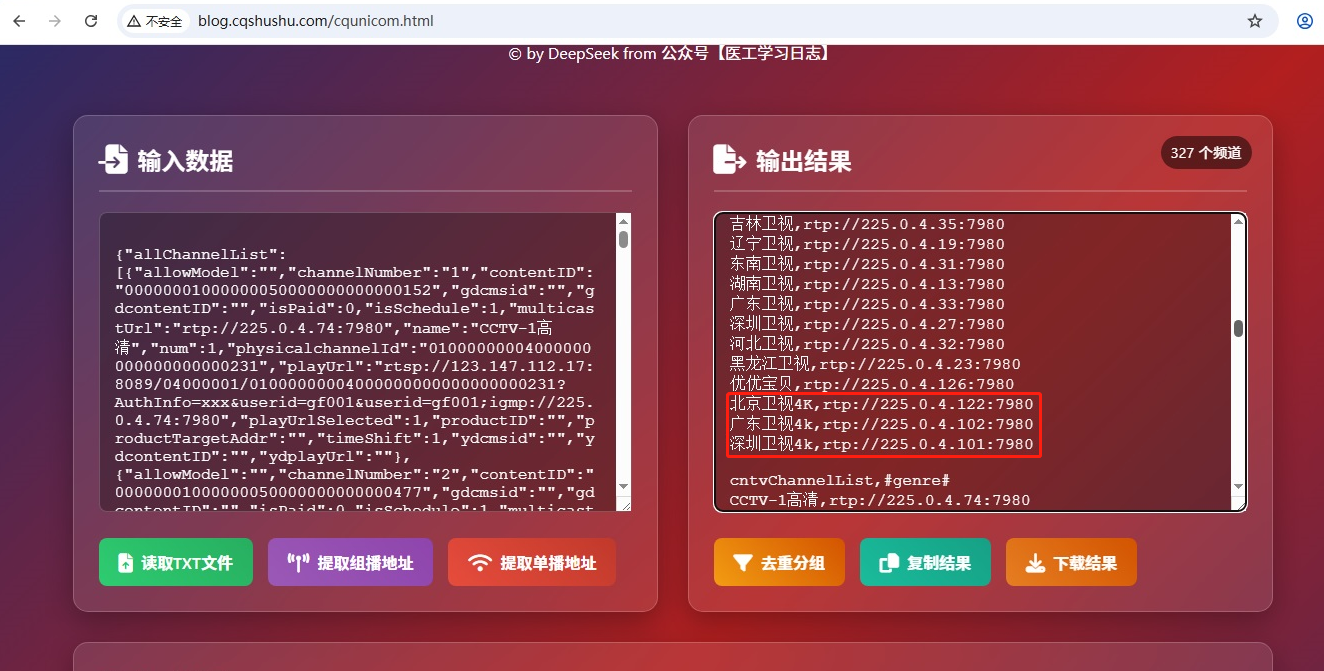Bookmark this page with star icon

(1254, 21)
